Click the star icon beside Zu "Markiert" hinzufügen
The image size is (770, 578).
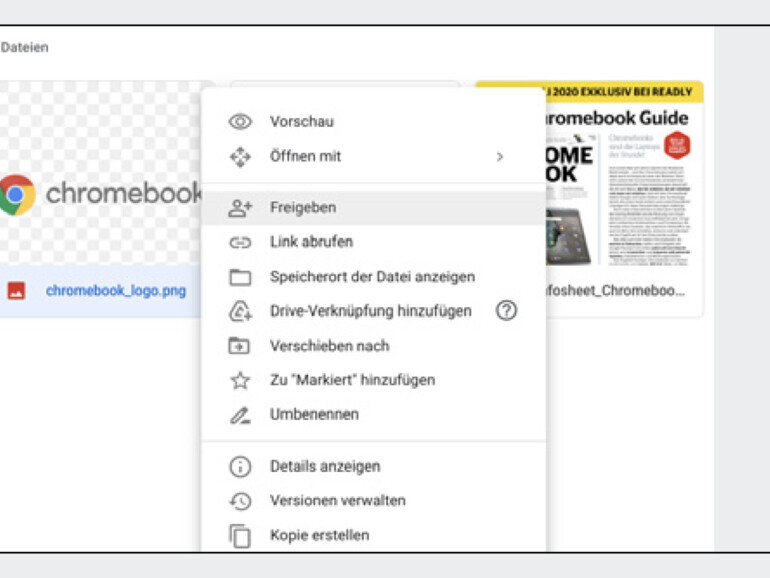[240, 380]
